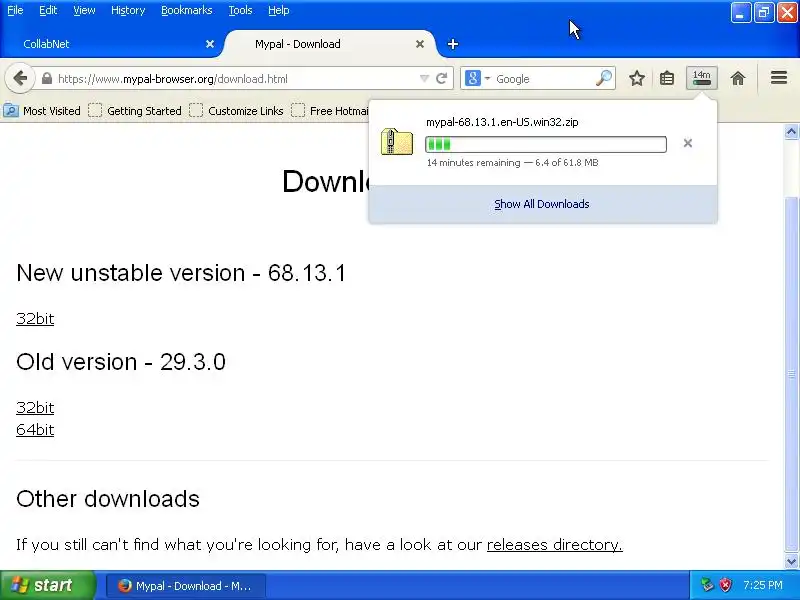800x600 pixels.
Task: Click the Old version - 29.3.0 heading
Action: coord(121,362)
